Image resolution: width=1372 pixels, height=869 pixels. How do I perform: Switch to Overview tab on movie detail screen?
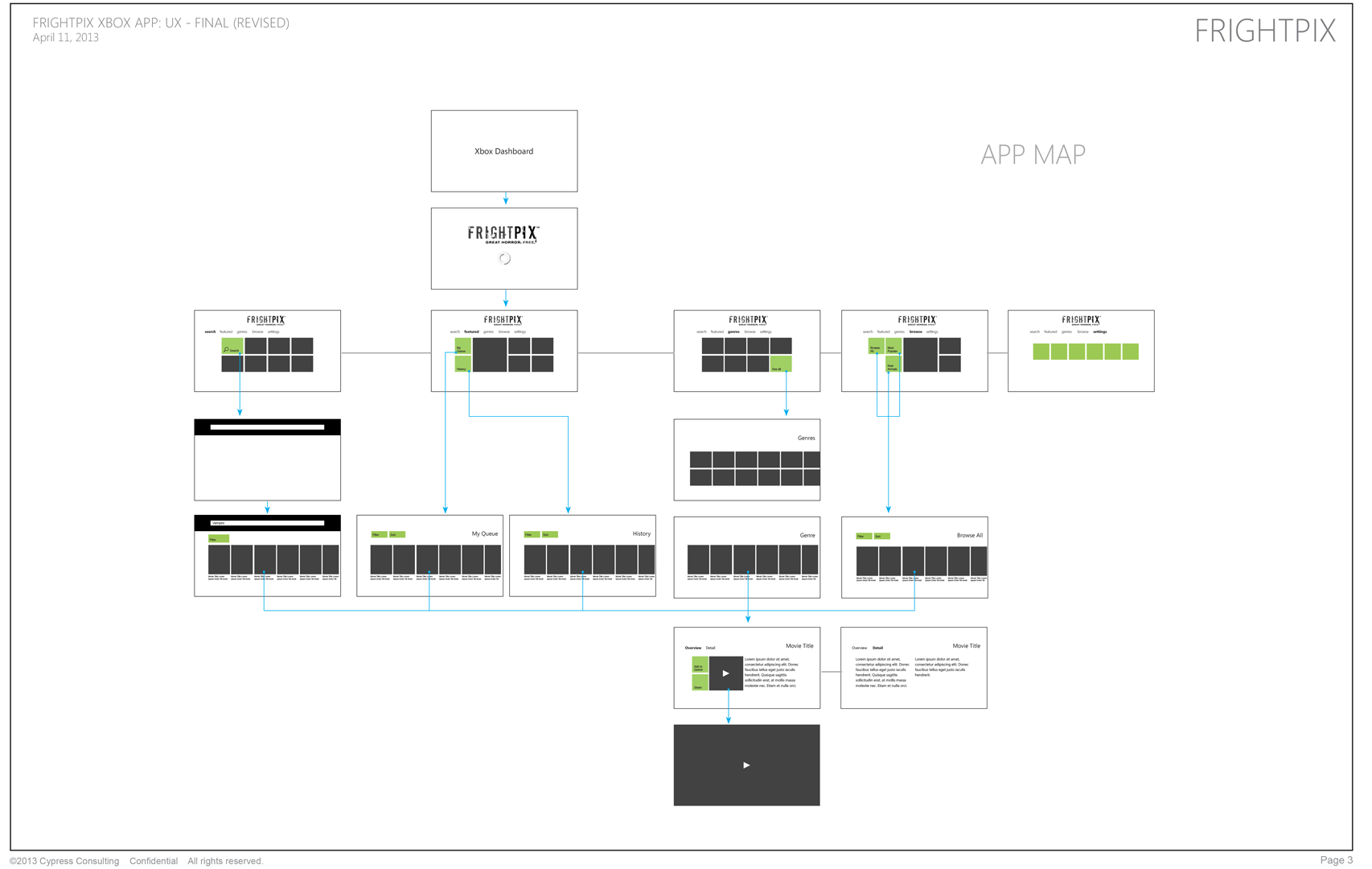point(859,648)
